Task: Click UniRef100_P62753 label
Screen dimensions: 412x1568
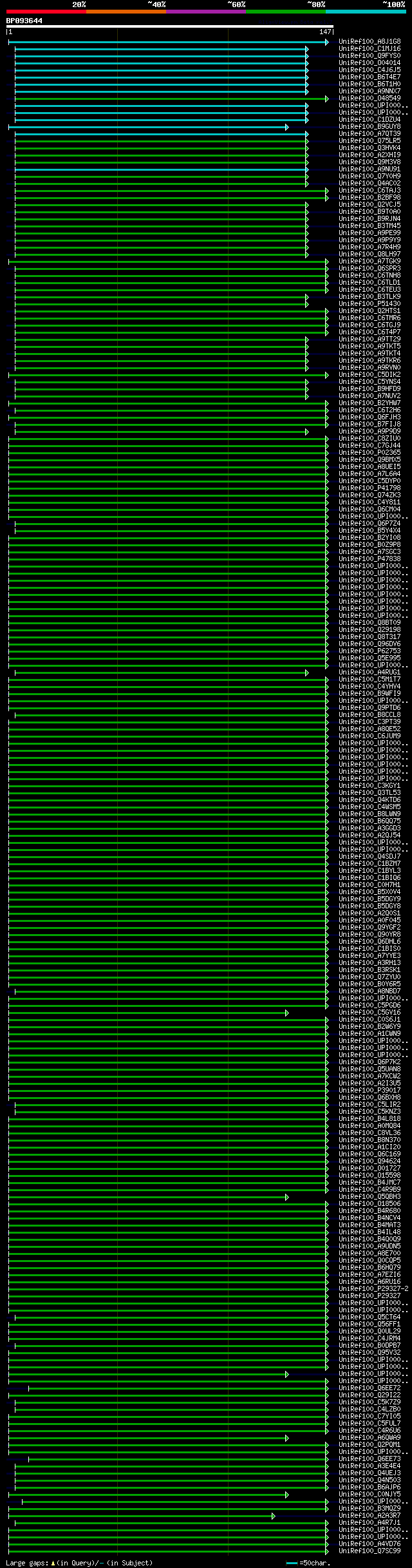Action: point(370,651)
